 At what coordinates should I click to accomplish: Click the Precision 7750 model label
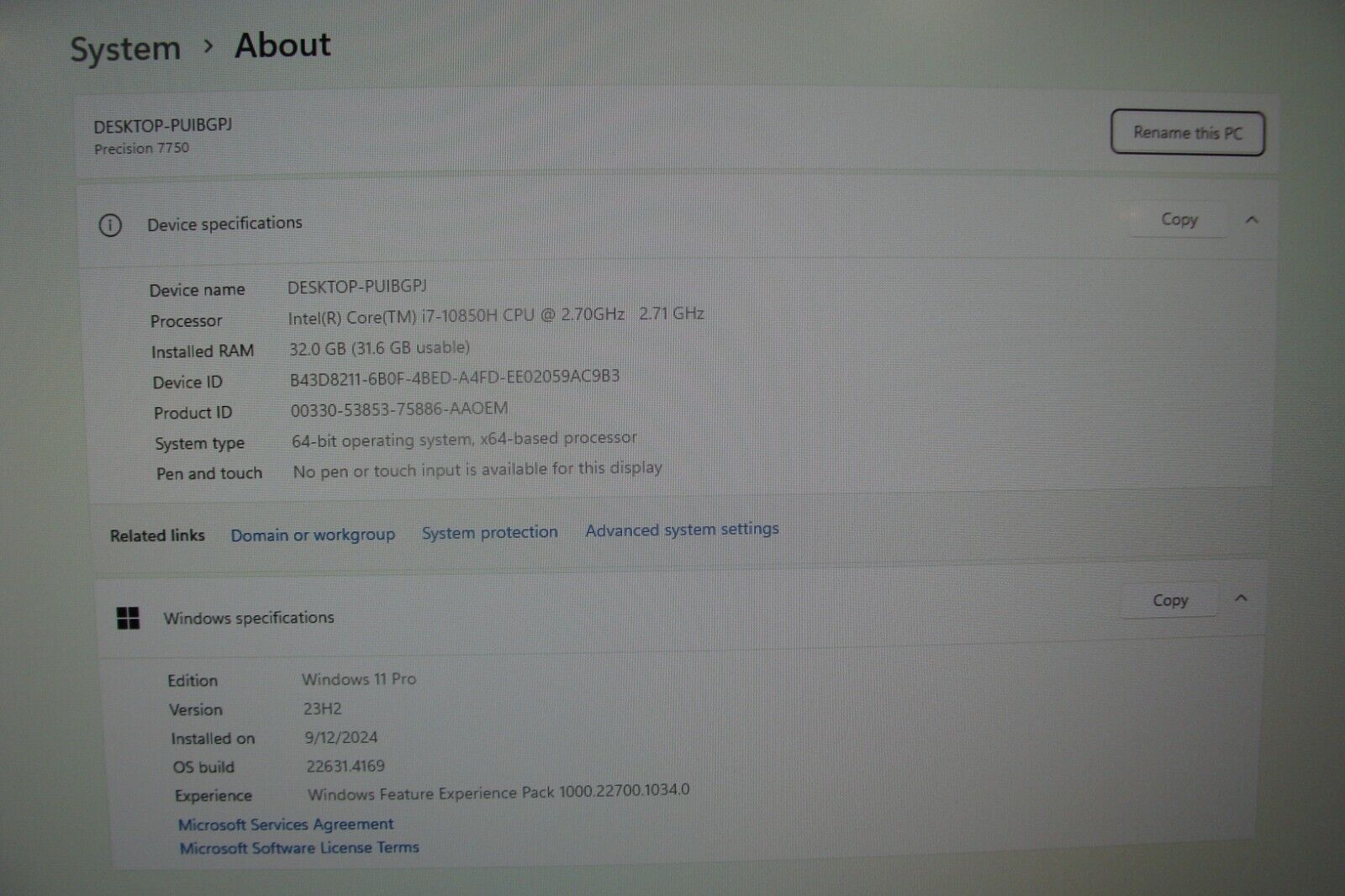click(141, 149)
